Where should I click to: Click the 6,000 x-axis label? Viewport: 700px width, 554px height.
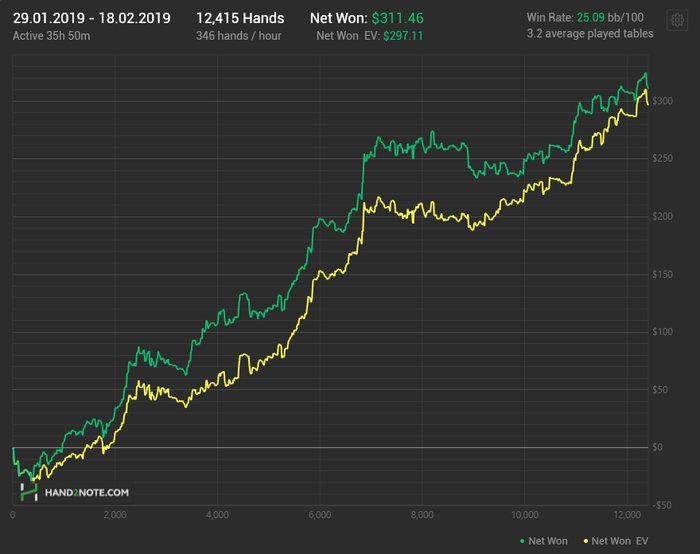click(x=320, y=515)
